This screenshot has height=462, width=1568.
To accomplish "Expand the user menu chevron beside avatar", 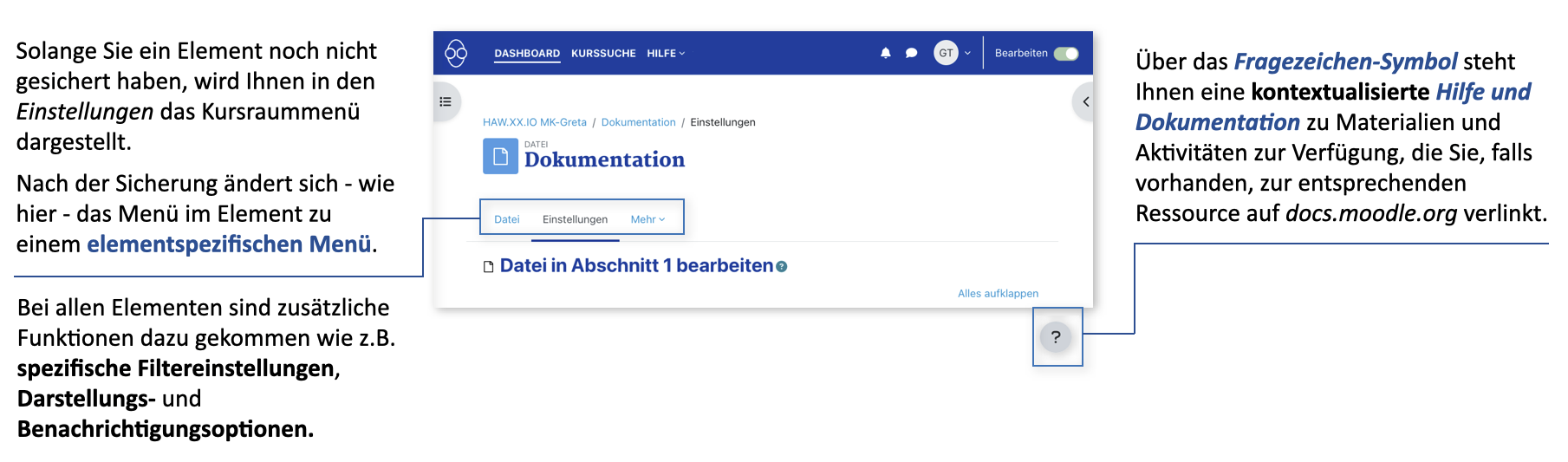I will tap(967, 53).
